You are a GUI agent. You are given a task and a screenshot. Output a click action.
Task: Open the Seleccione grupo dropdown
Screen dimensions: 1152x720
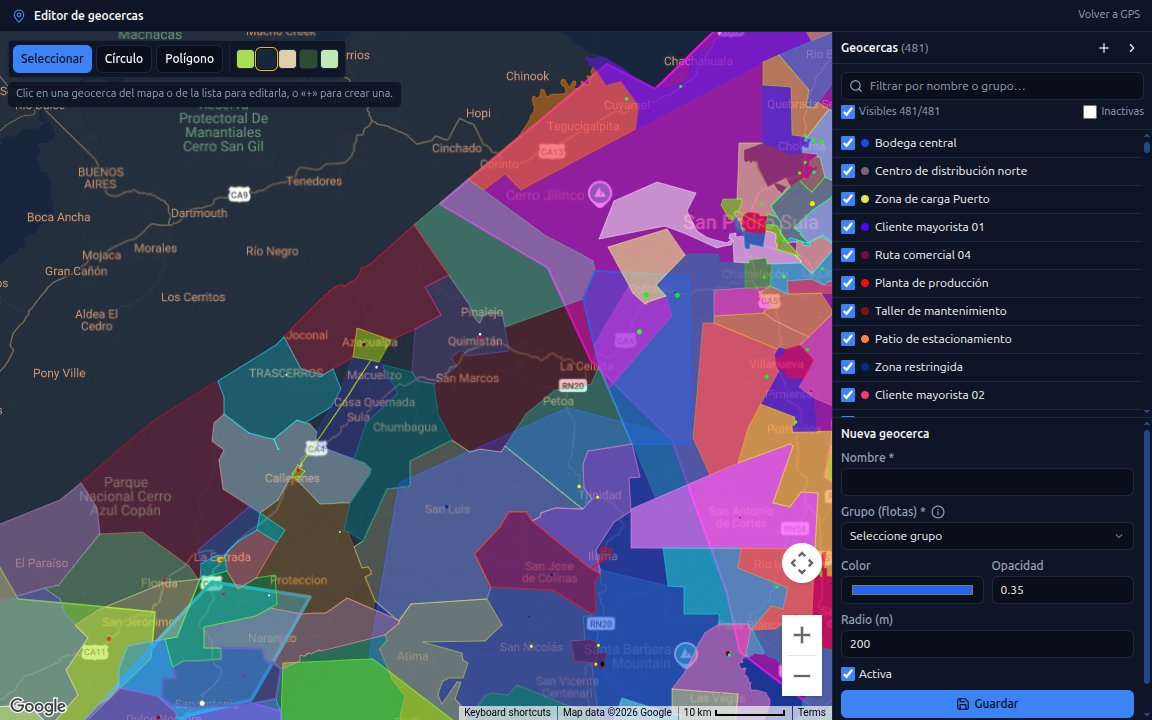click(x=987, y=536)
